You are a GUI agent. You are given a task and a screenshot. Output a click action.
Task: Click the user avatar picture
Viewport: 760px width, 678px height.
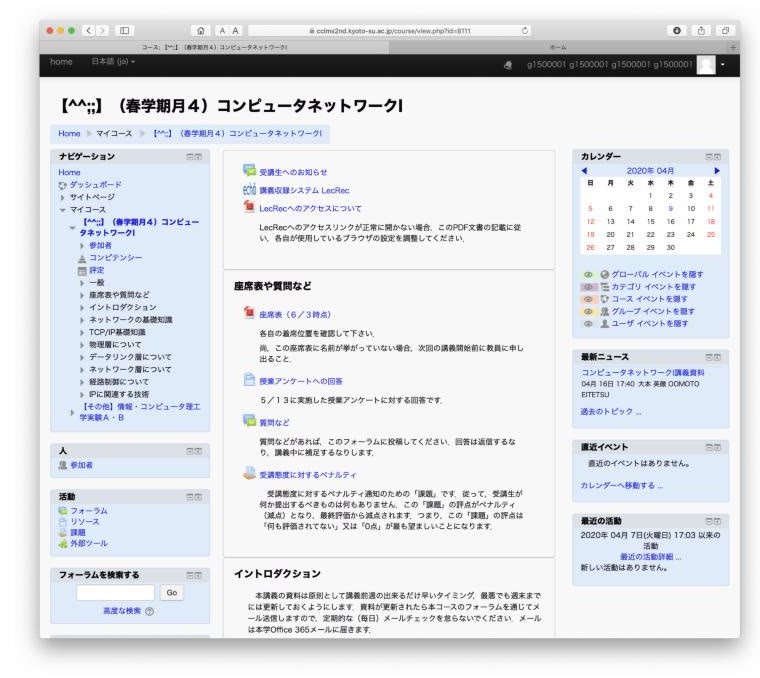(x=706, y=65)
